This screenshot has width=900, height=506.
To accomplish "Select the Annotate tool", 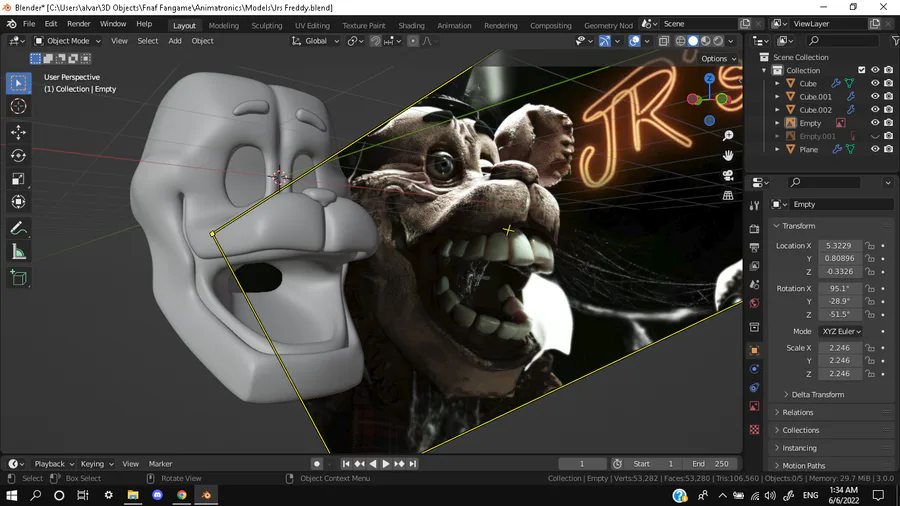I will tap(18, 228).
